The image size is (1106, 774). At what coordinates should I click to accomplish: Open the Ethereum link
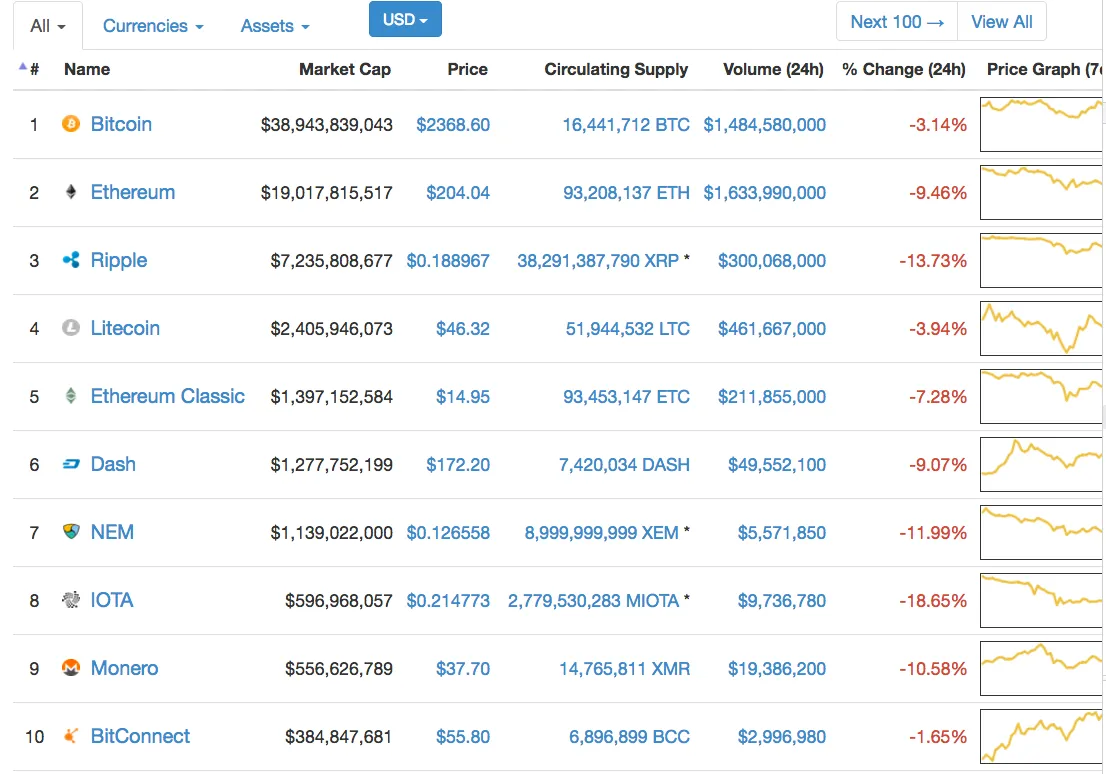pyautogui.click(x=133, y=192)
